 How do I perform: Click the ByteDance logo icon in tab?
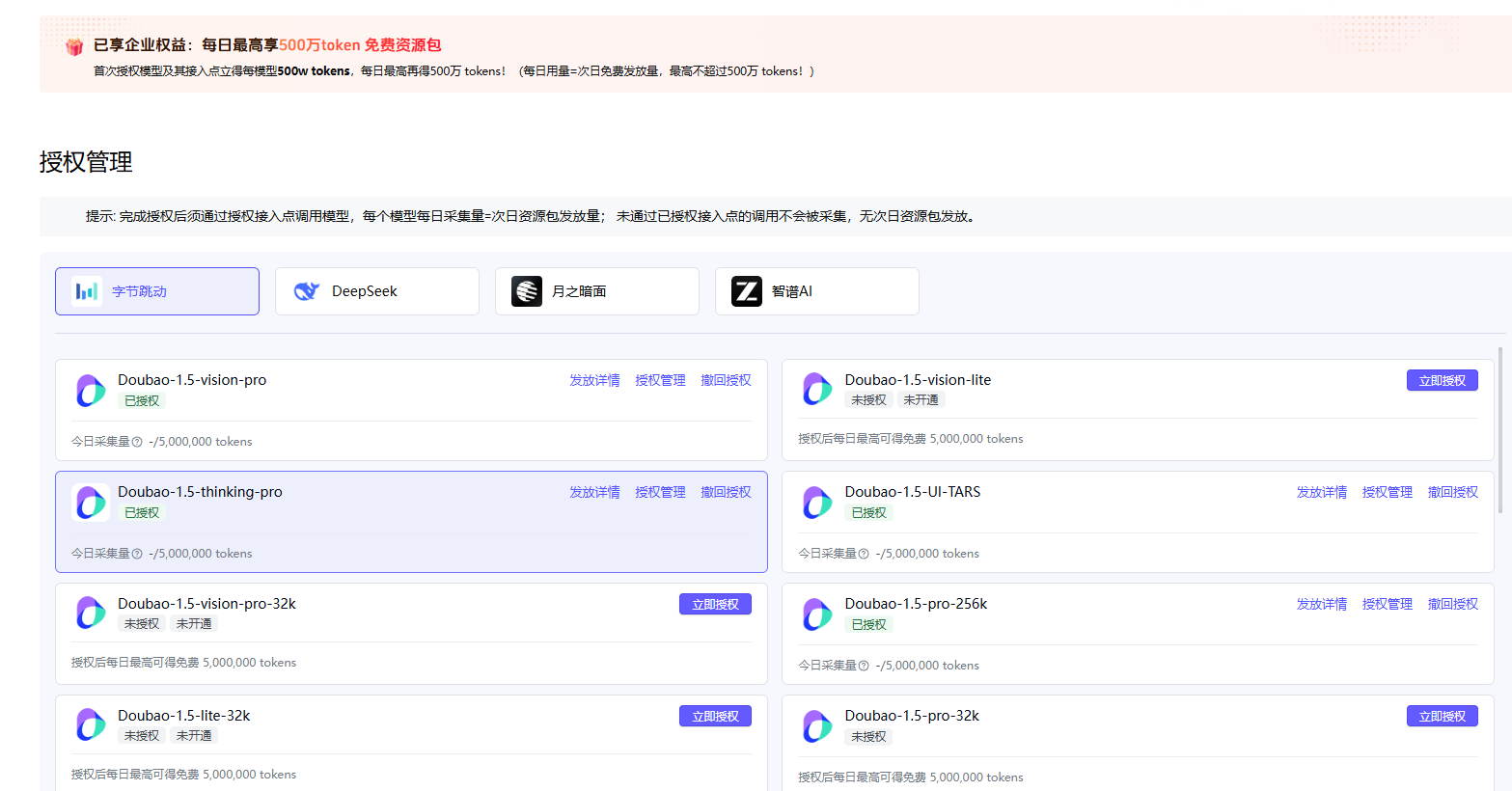(x=87, y=291)
